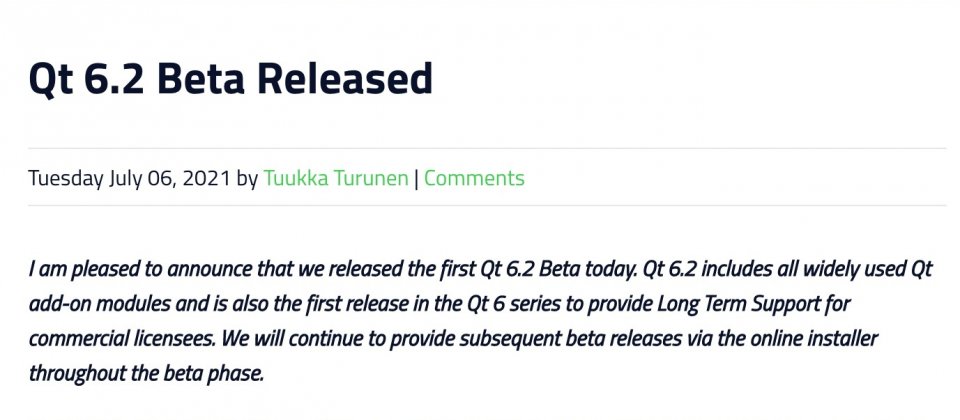Screen dimensions: 960x420
Task: Open the Tuukka Turunen author link
Action: (x=336, y=178)
